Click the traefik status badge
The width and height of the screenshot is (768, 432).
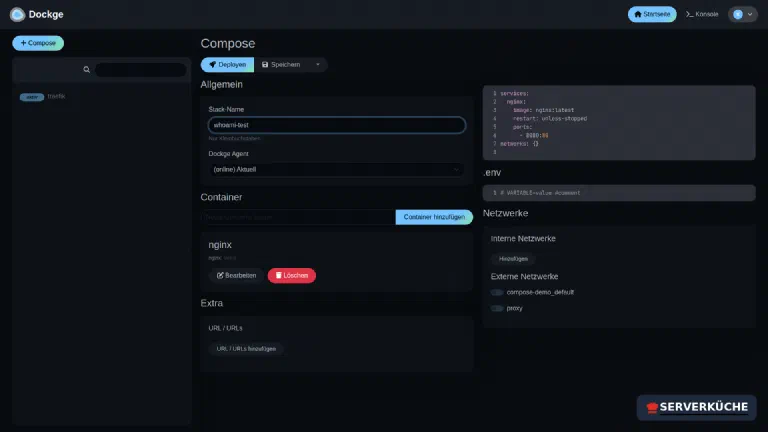[x=32, y=97]
